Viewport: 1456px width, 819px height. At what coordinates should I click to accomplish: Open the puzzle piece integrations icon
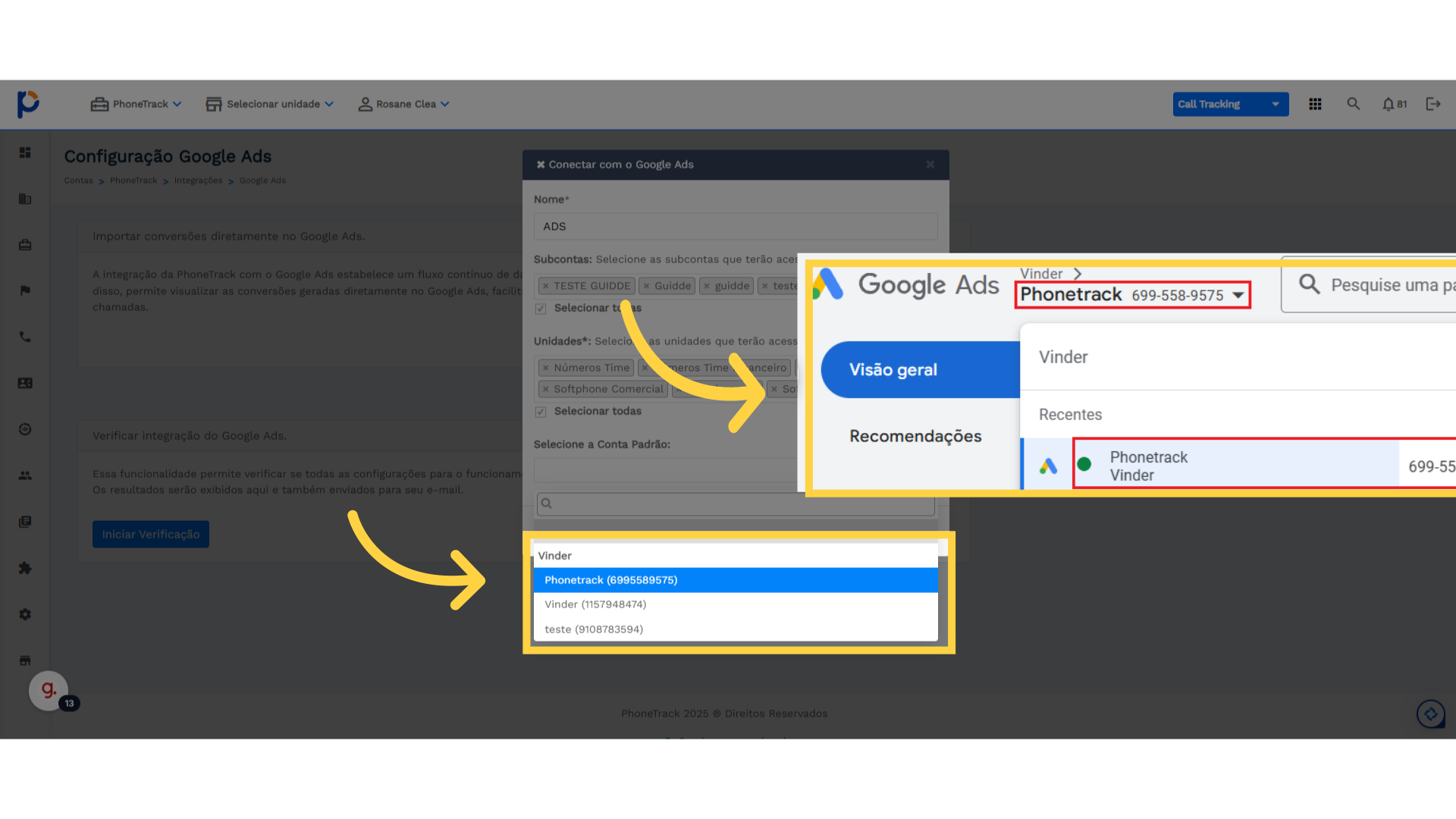25,568
